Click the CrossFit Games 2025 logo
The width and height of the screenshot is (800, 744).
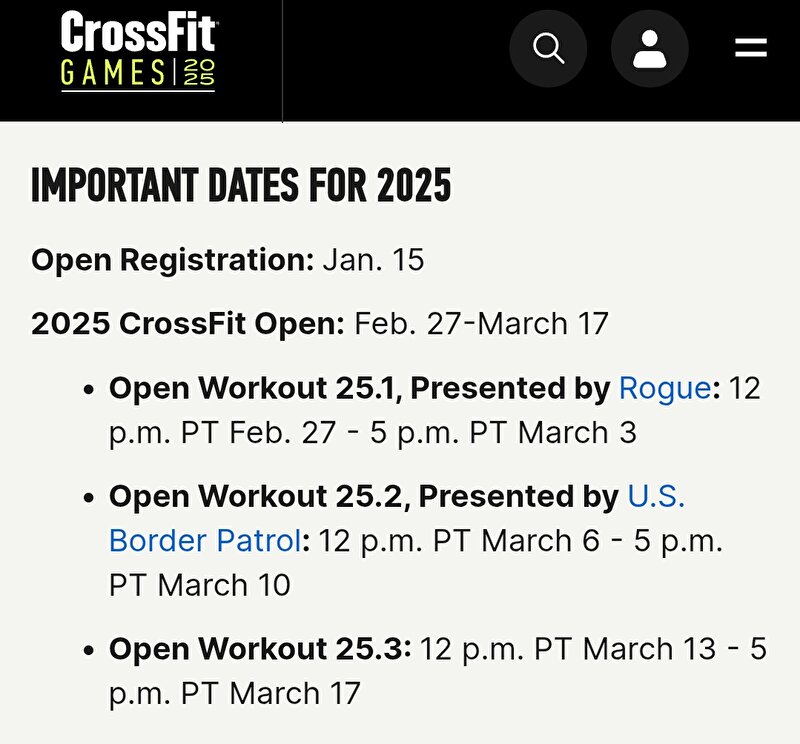click(138, 51)
